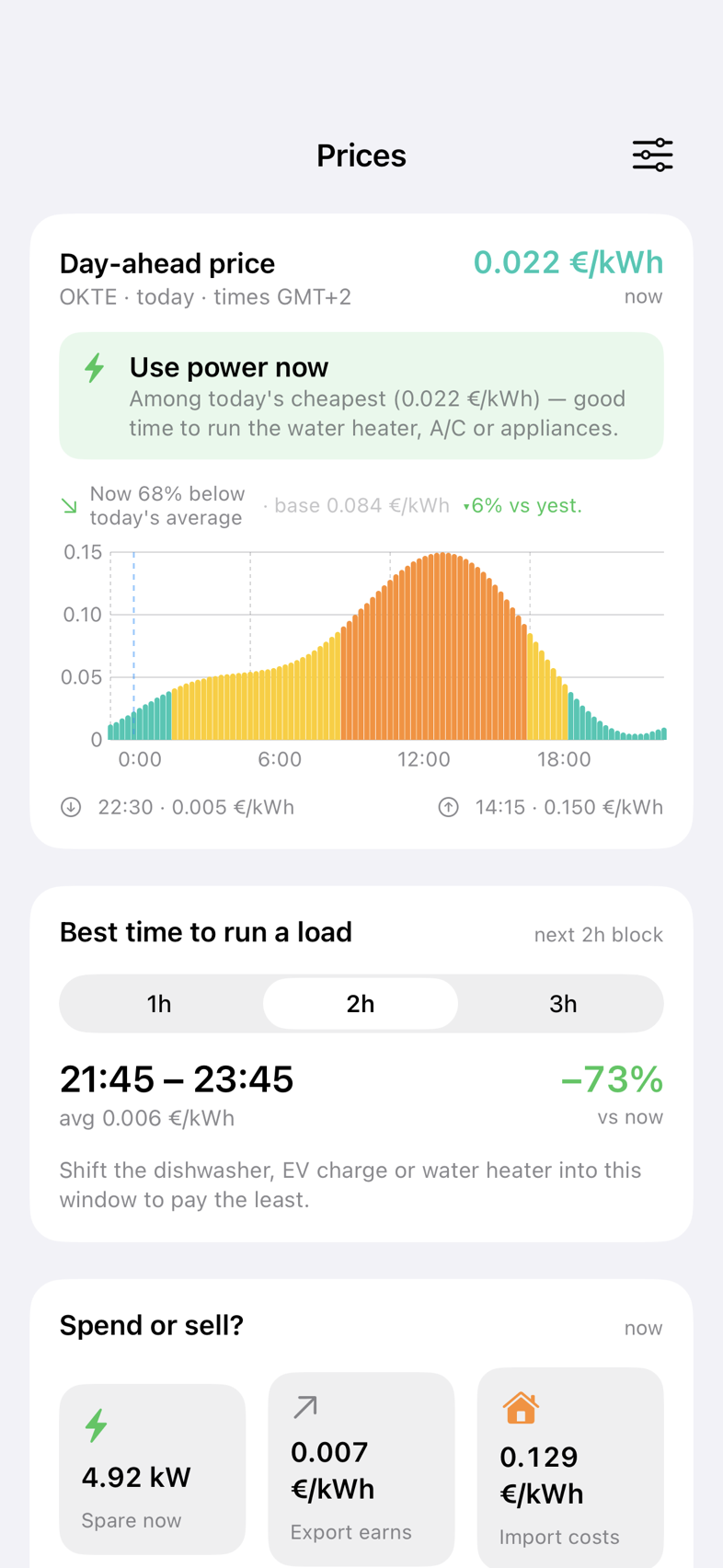Screen dimensions: 723x1568
Task: Tap the highest price up-arrow circle icon
Action: (x=448, y=807)
